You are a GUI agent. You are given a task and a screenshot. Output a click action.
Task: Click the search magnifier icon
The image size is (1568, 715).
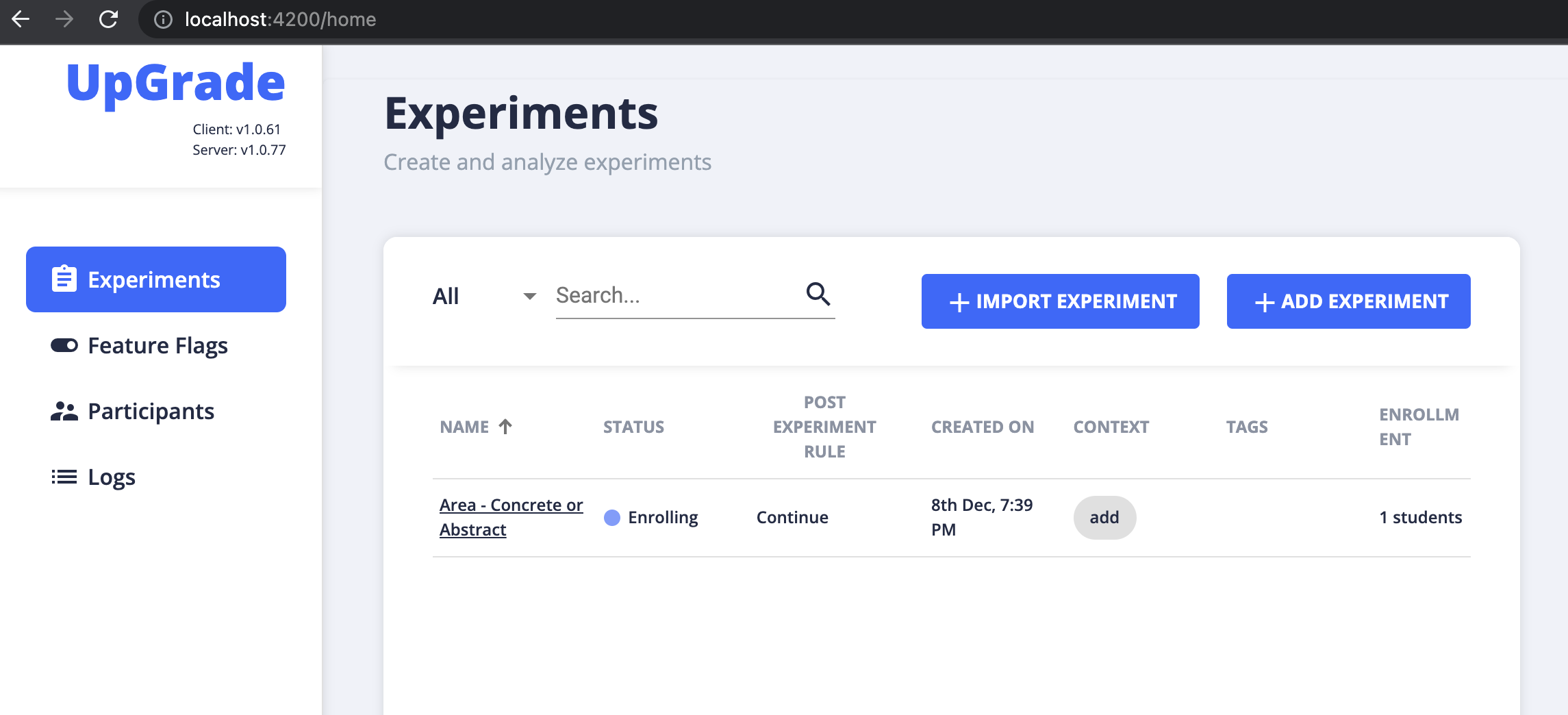[x=818, y=294]
